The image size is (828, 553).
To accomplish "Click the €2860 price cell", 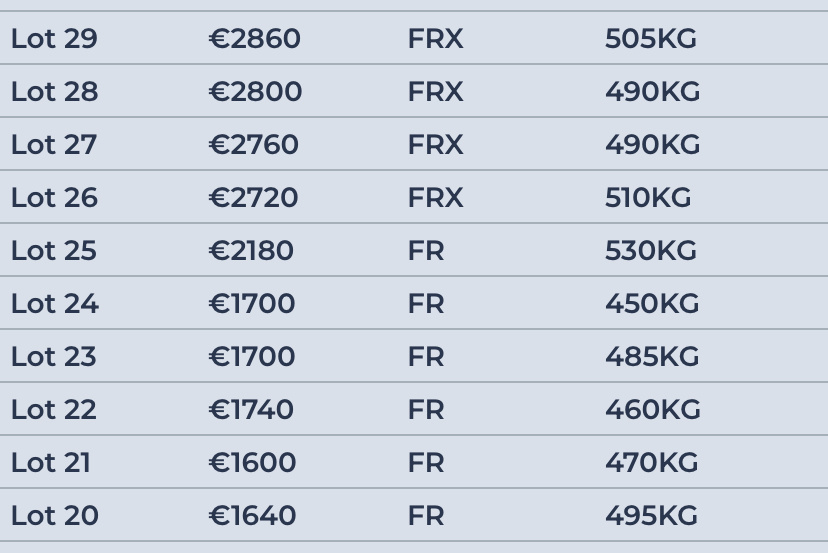I will pyautogui.click(x=255, y=39).
